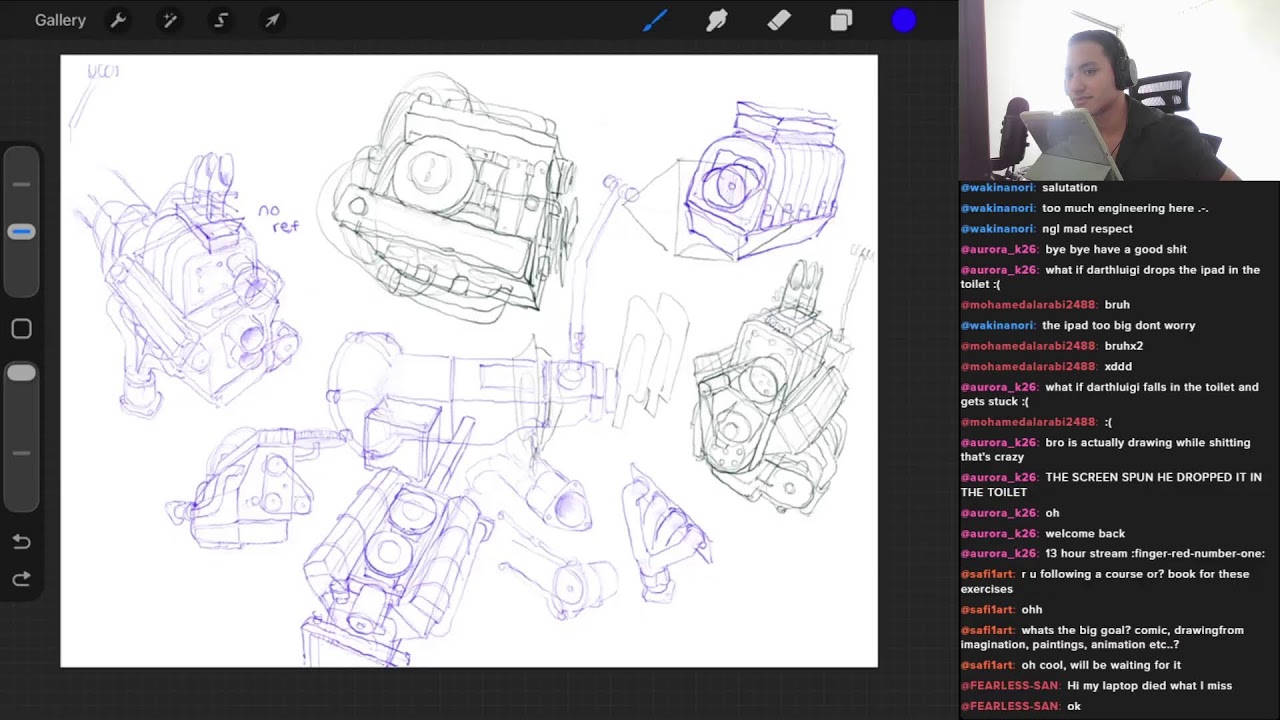Click chat text 'bruhx2'

(1124, 346)
